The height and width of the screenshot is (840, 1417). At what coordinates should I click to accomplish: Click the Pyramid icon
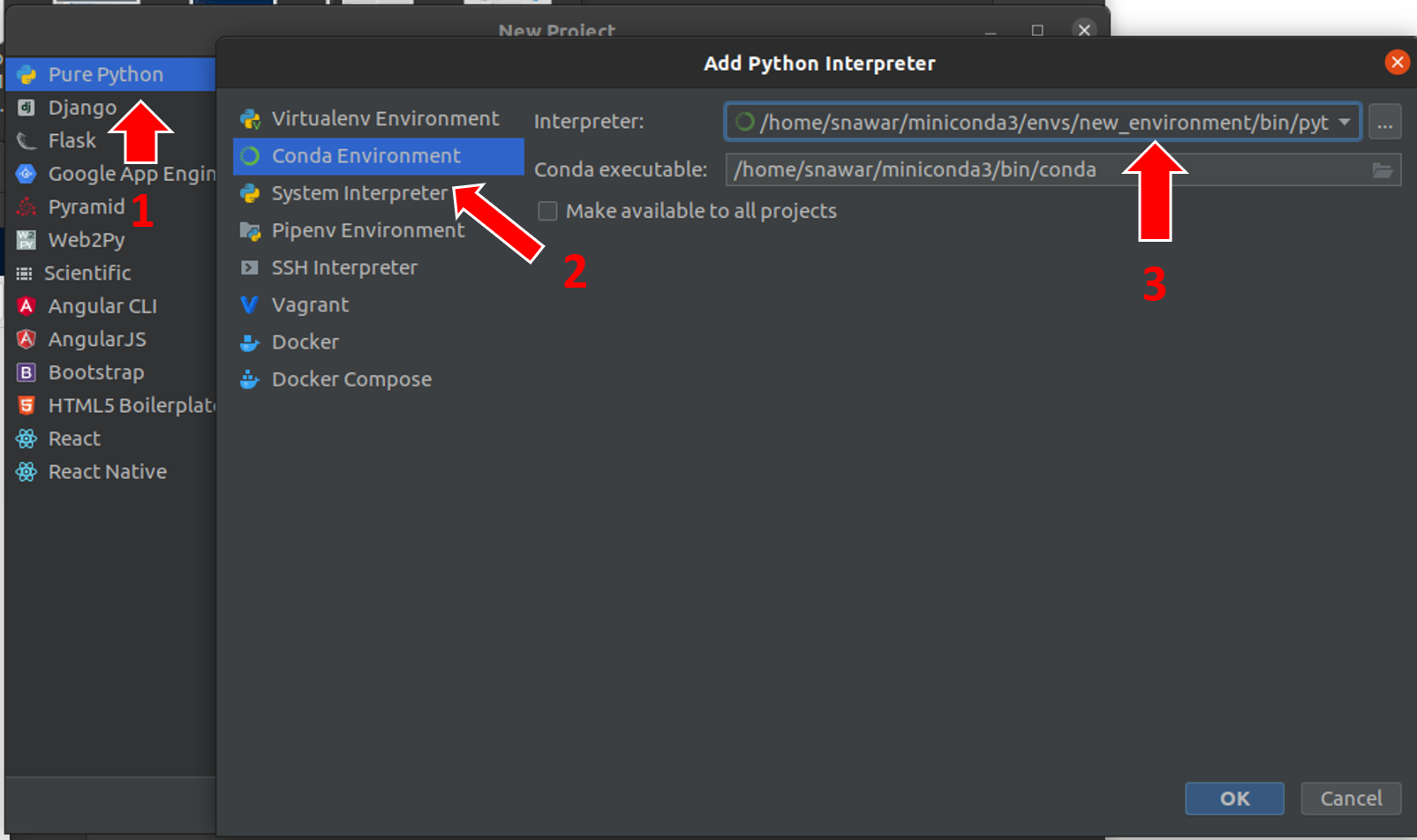pyautogui.click(x=26, y=207)
